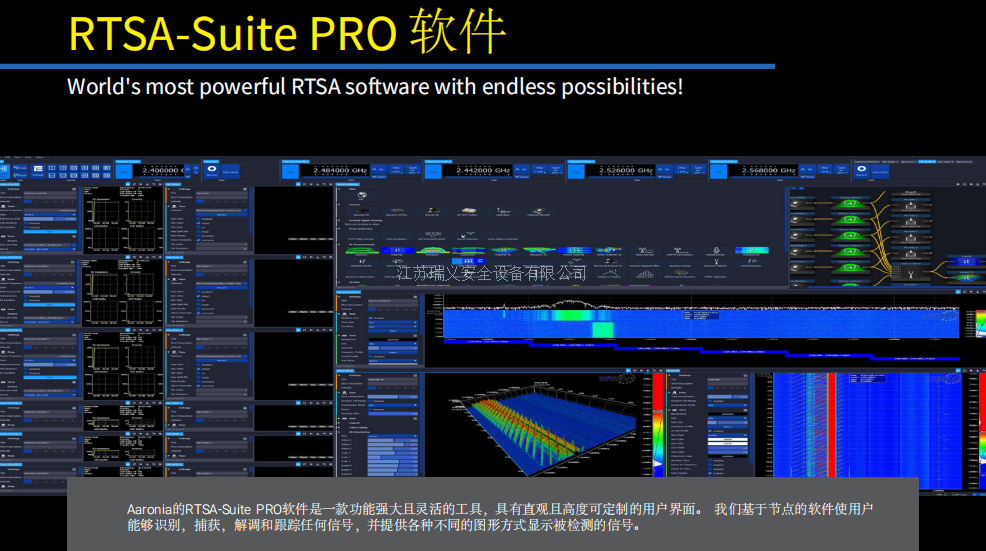
Task: Select the Raster Waterfall block icon
Action: [x=574, y=251]
